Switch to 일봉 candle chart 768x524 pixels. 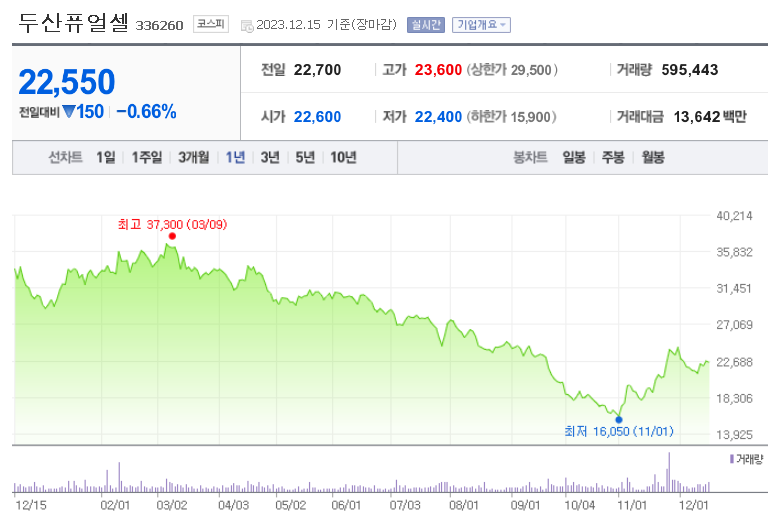574,157
